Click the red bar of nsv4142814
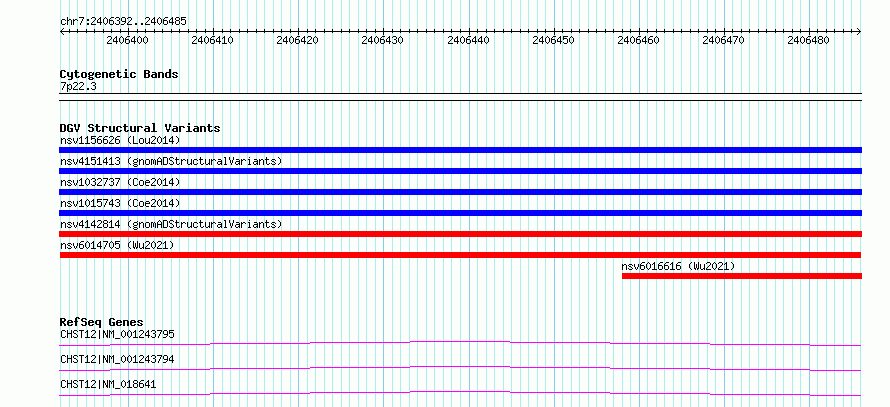Viewport: 890px width, 407px height. [x=460, y=234]
